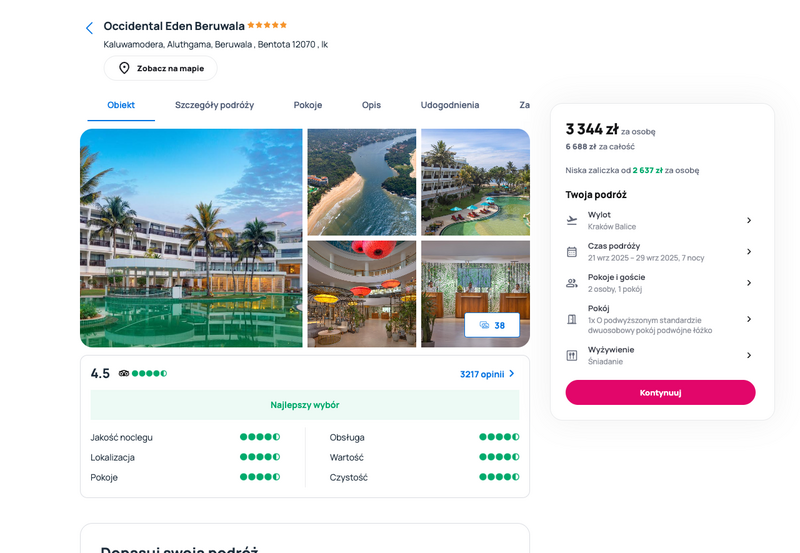Click the blue back arrow icon
This screenshot has height=553, width=800.
(x=89, y=28)
